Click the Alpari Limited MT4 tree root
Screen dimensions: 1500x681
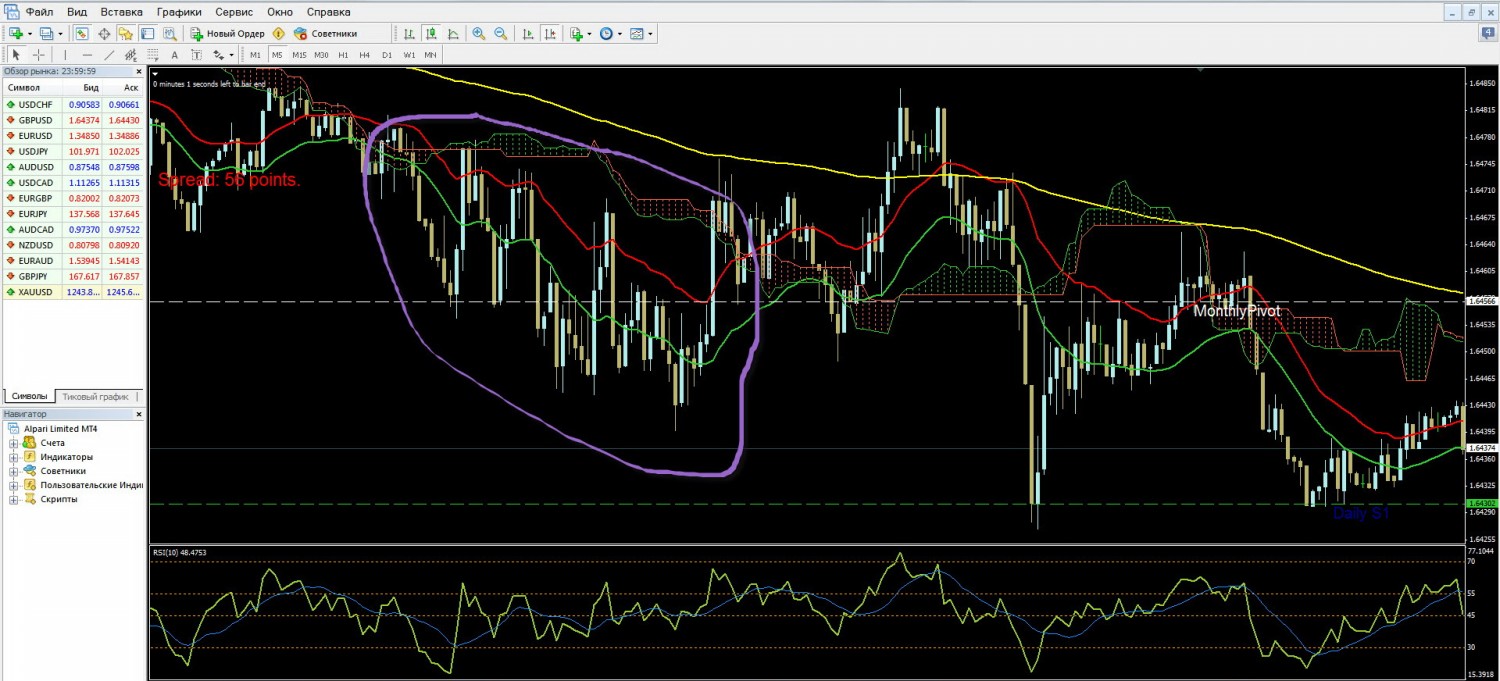tap(61, 428)
